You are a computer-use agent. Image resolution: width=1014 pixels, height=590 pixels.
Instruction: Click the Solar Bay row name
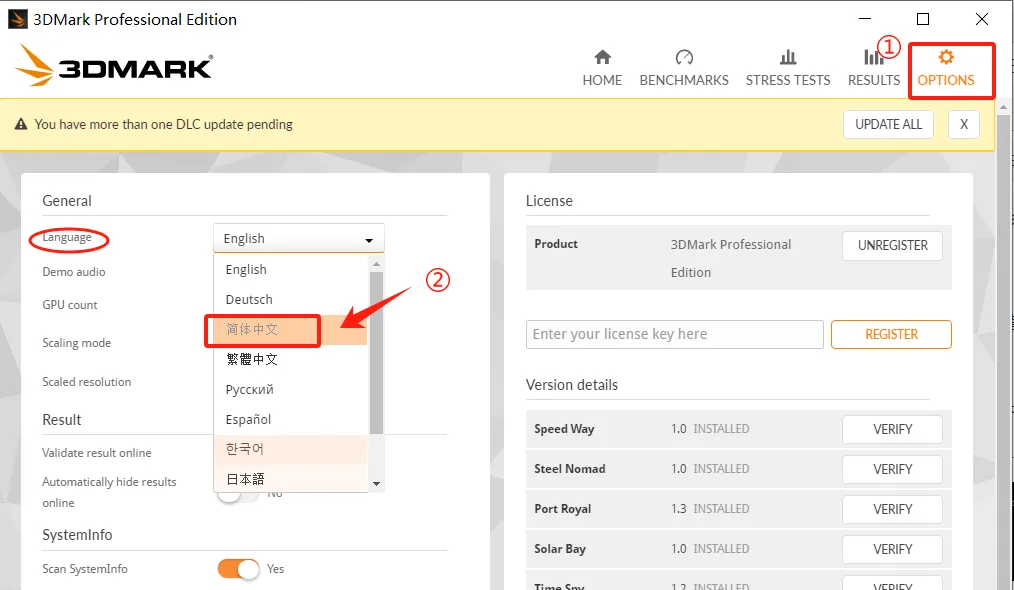click(x=560, y=549)
